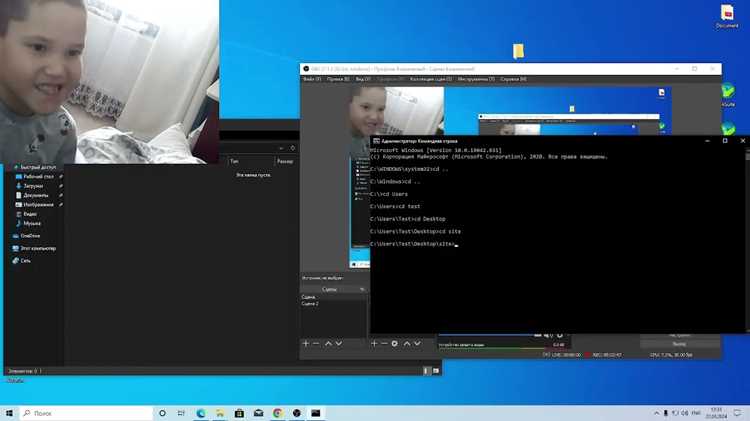The image size is (750, 421).
Task: Move the scene up with the arrow
Action: coord(328,343)
